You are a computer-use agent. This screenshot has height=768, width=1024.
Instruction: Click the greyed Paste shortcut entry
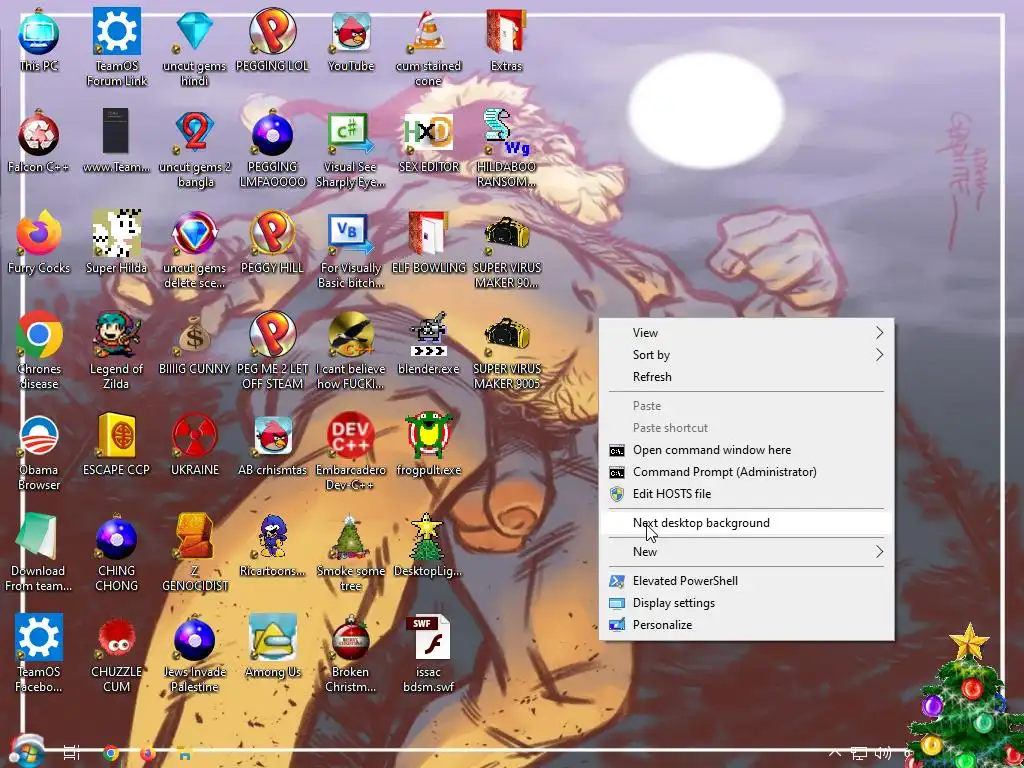click(746, 428)
